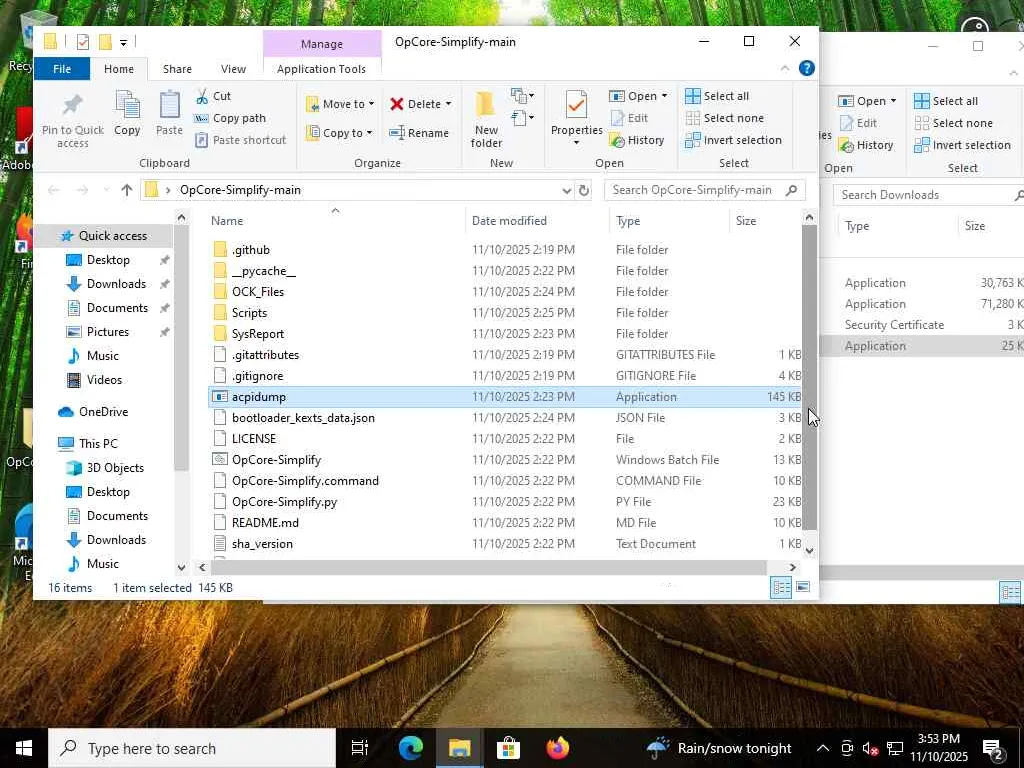Image resolution: width=1024 pixels, height=768 pixels.
Task: Click the horizontal scrollbar of file list
Action: (x=488, y=568)
